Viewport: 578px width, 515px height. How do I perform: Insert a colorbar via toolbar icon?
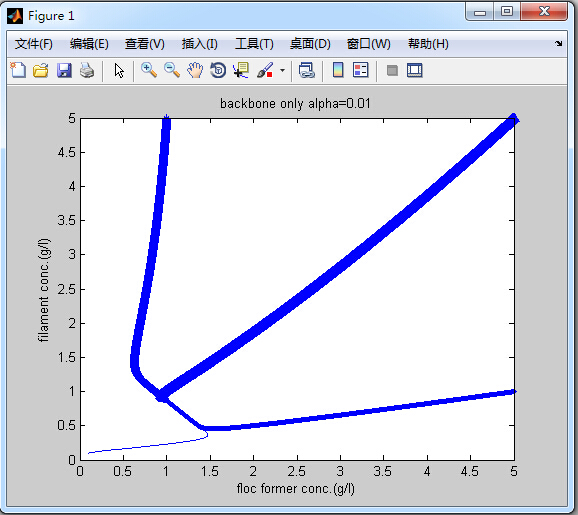point(338,70)
